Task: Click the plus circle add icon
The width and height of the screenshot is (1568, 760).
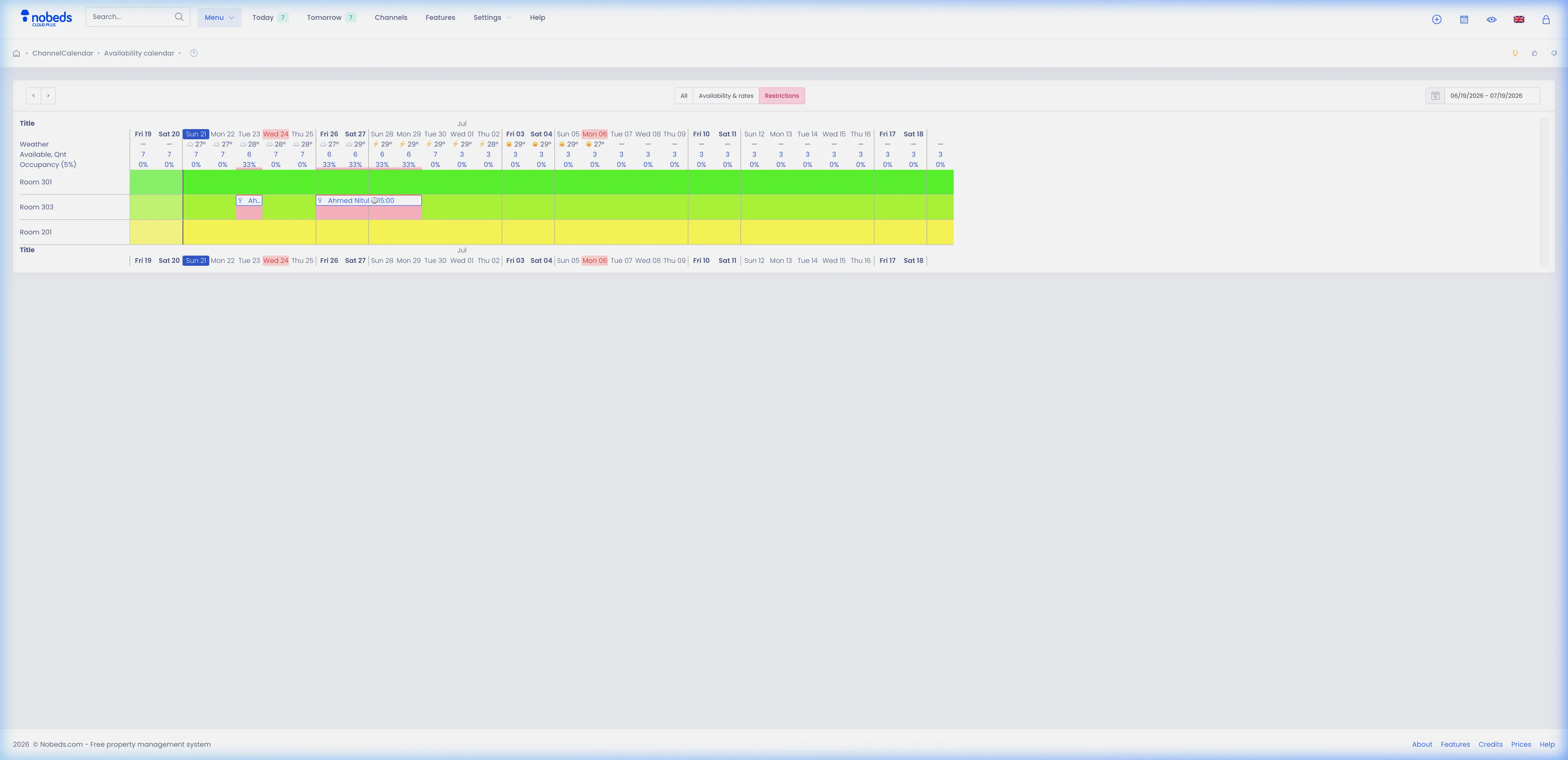Action: (x=1437, y=20)
